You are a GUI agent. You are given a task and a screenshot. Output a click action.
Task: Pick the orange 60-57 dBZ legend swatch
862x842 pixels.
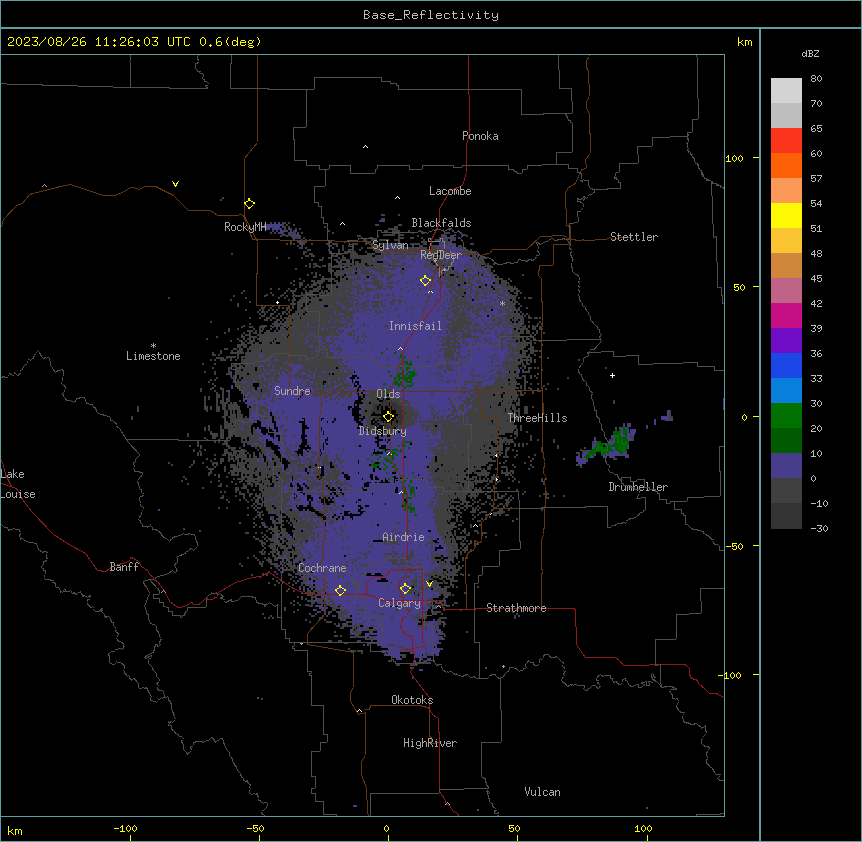(x=786, y=165)
